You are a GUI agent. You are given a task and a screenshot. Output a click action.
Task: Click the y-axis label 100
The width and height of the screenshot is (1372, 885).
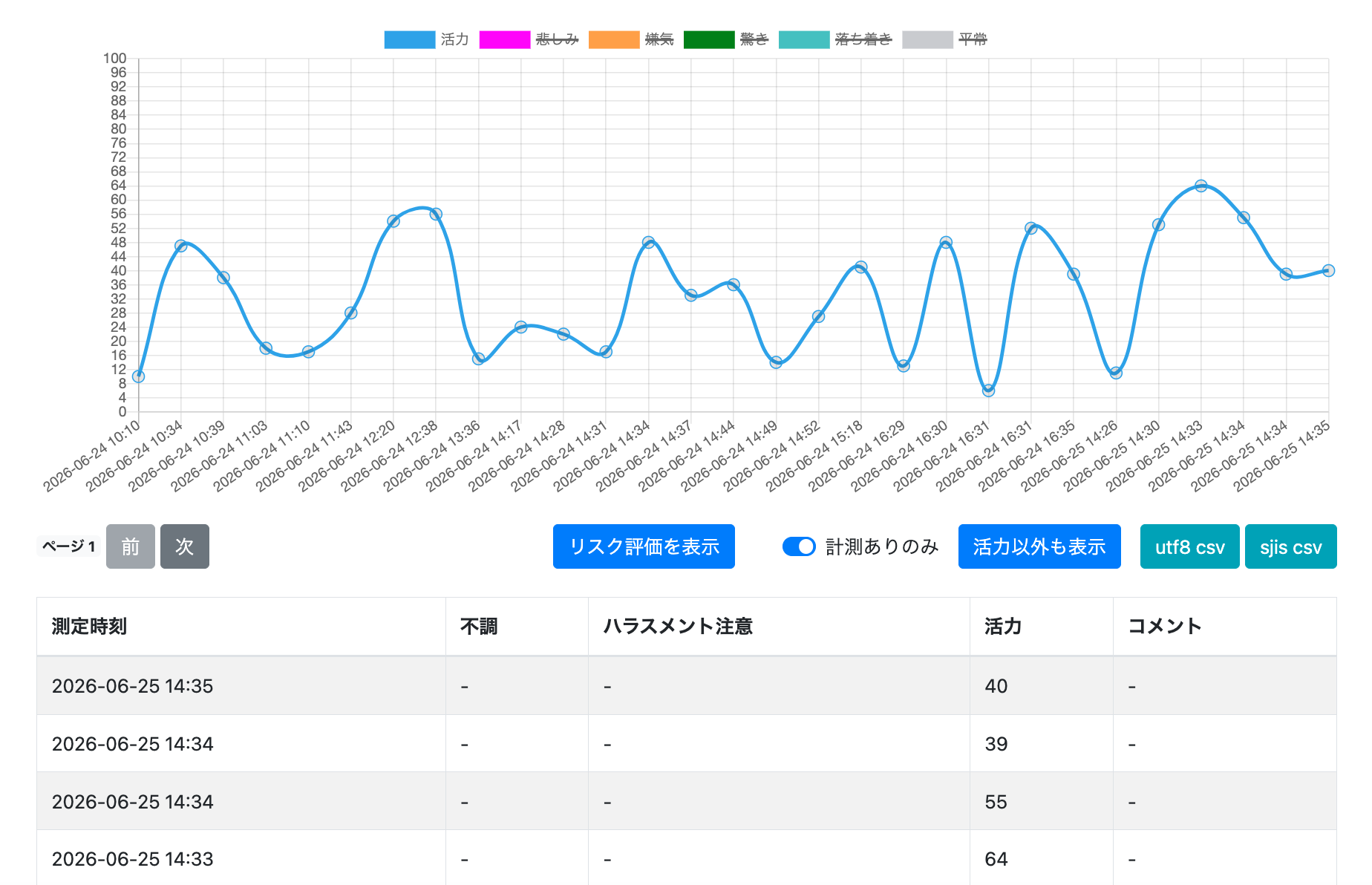[115, 59]
